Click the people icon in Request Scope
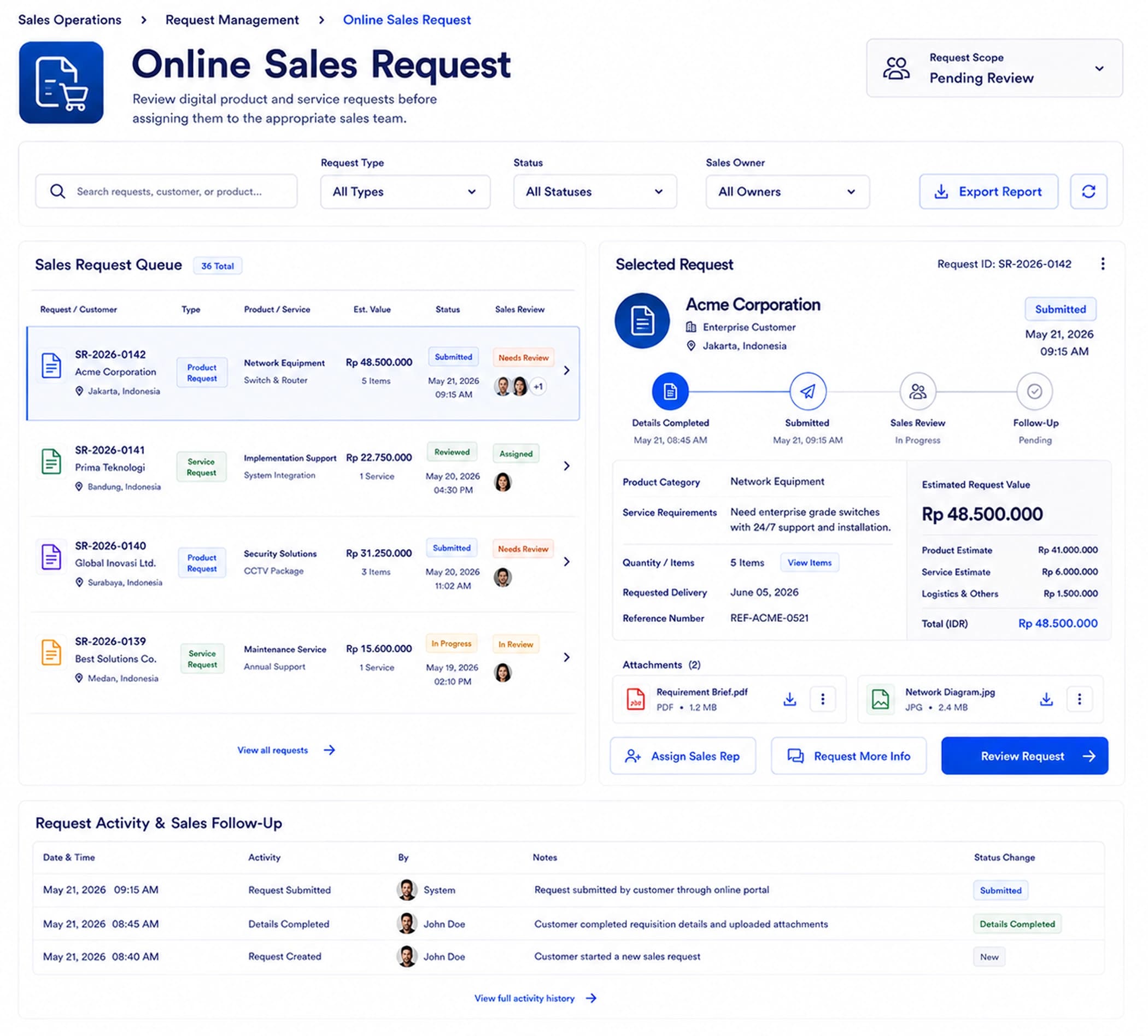 [x=897, y=68]
